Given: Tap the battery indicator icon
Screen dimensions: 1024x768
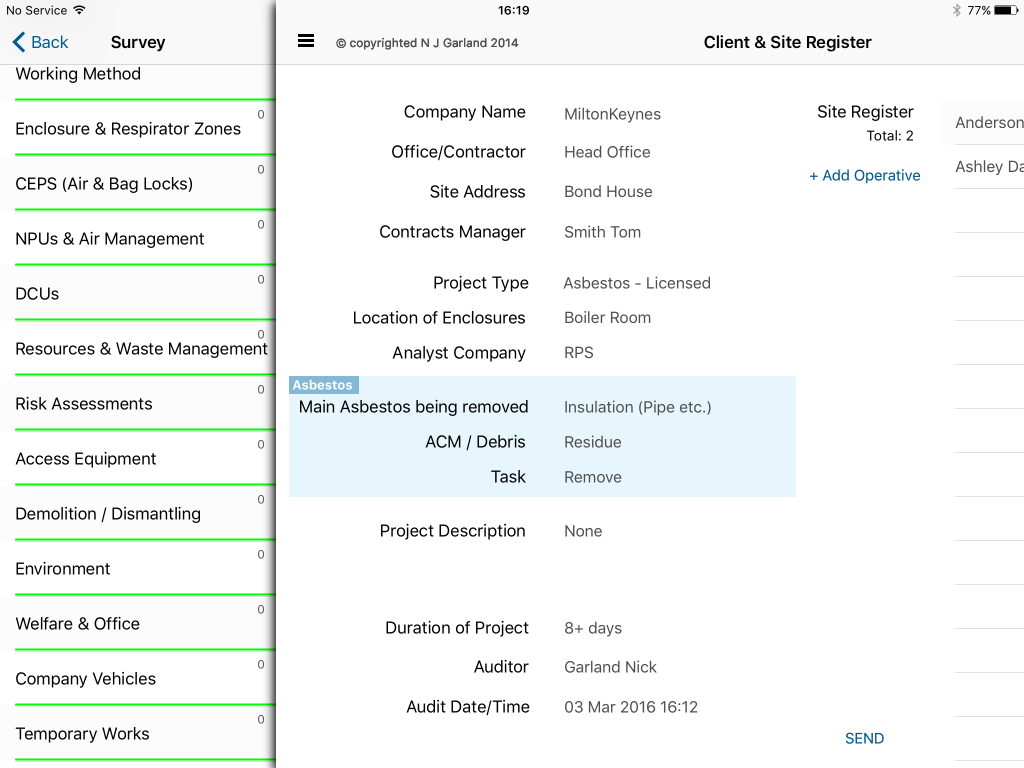Looking at the screenshot, I should coord(1006,10).
